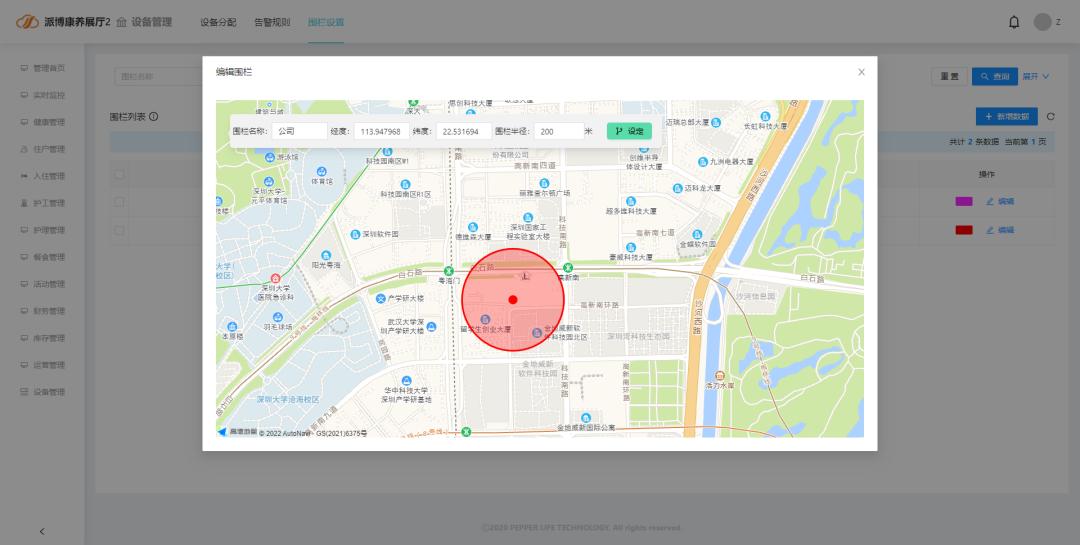Click the 九洲电器大厦 map marker icon
The width and height of the screenshot is (1080, 545).
click(703, 162)
